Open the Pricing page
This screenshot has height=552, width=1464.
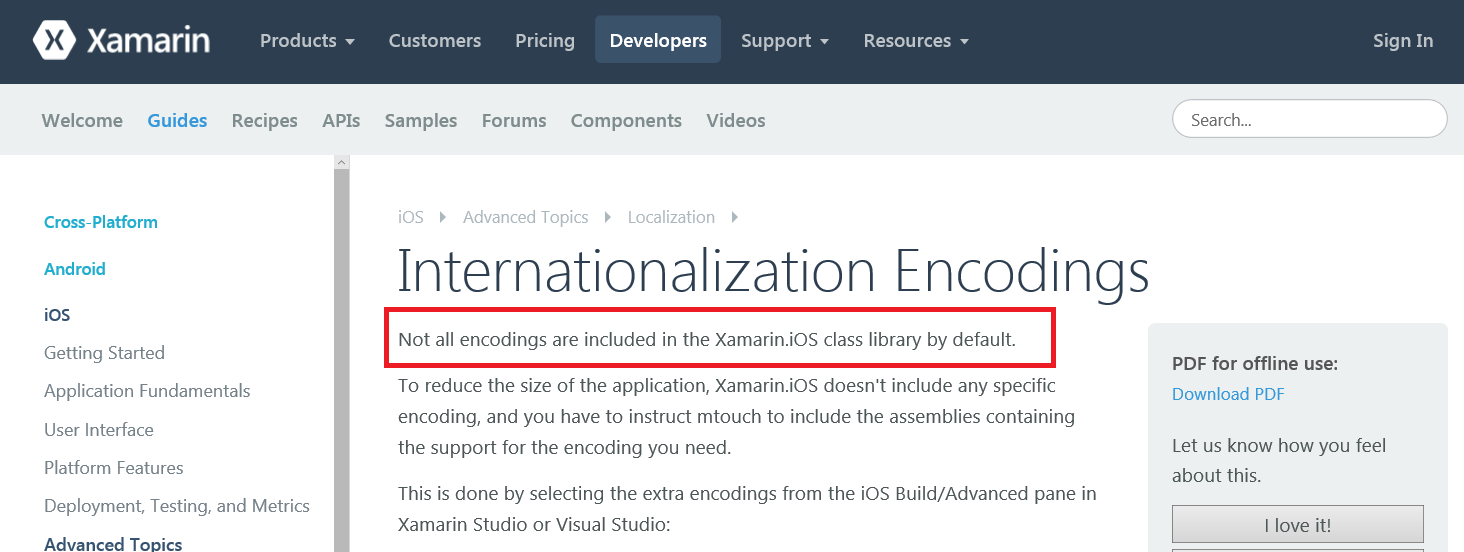click(x=545, y=41)
